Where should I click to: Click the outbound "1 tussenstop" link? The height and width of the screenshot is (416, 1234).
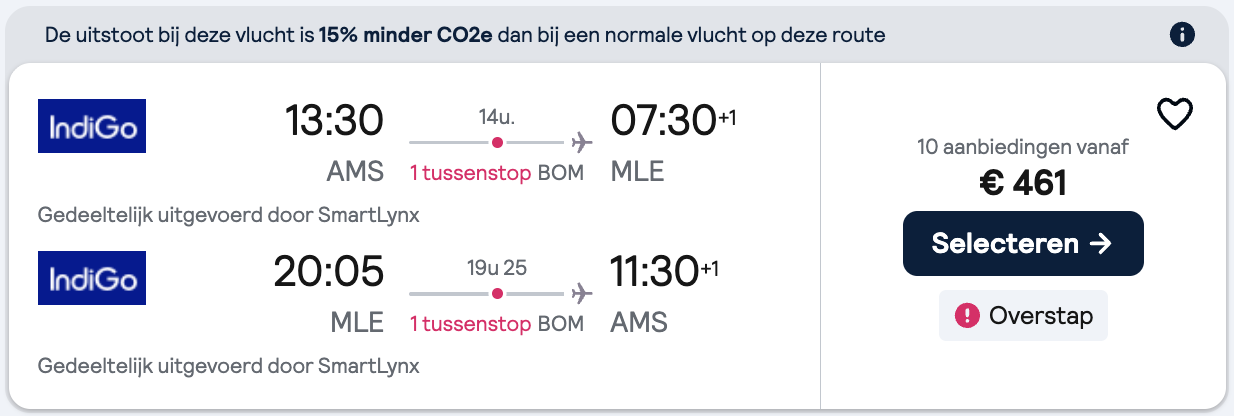point(470,172)
